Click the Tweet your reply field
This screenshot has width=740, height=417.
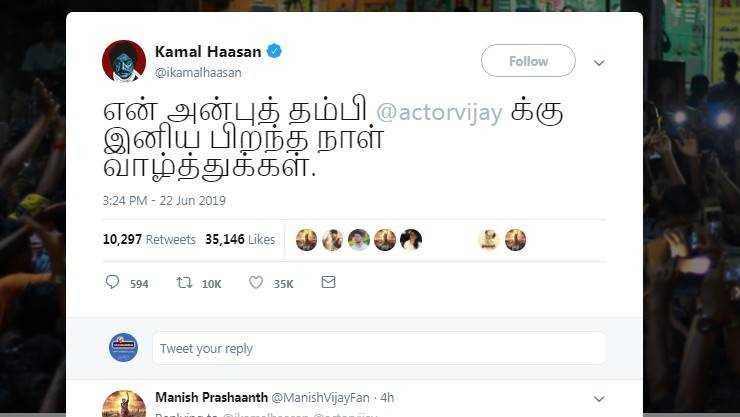[379, 348]
